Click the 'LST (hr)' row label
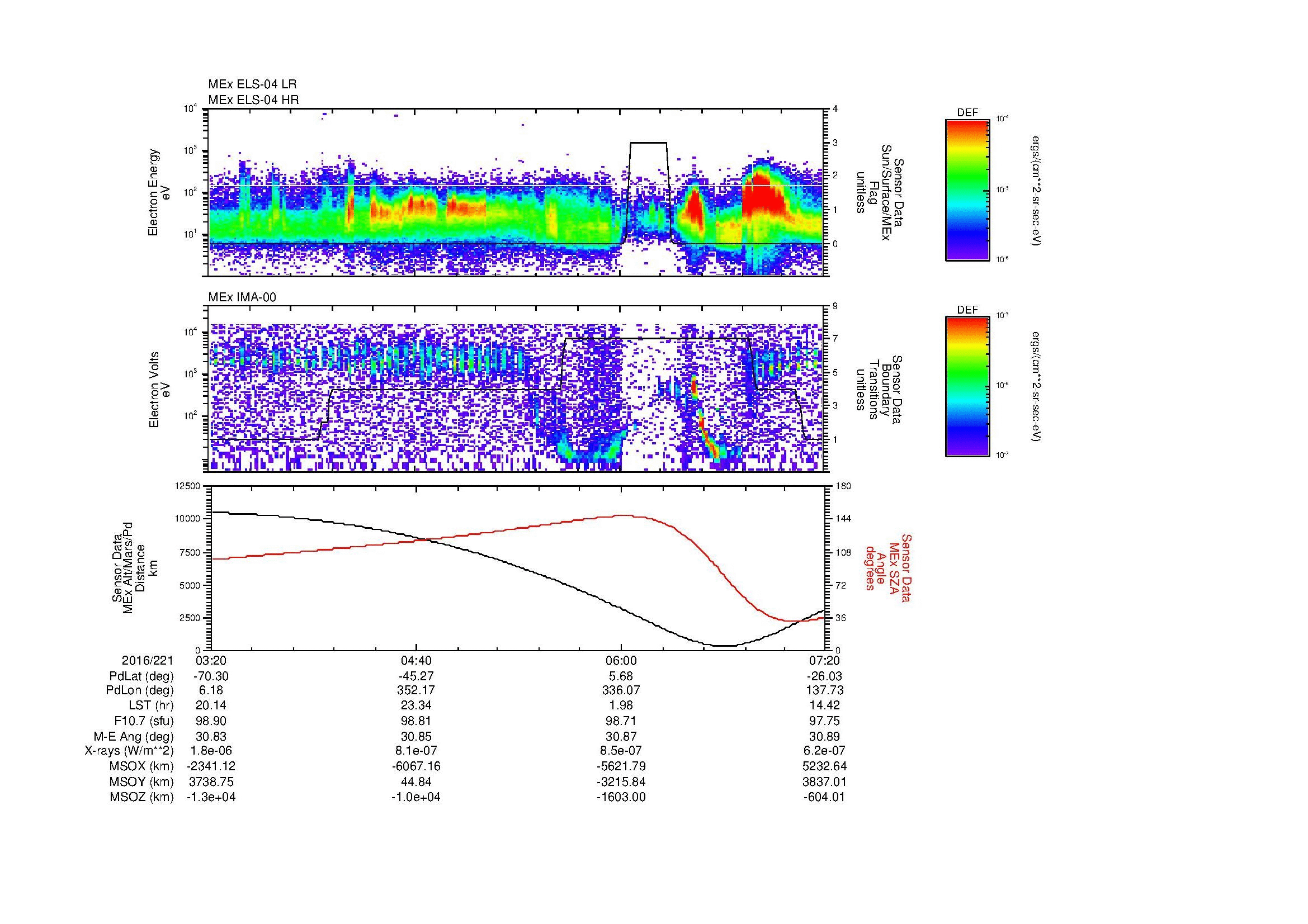The image size is (1308, 924). pyautogui.click(x=151, y=706)
